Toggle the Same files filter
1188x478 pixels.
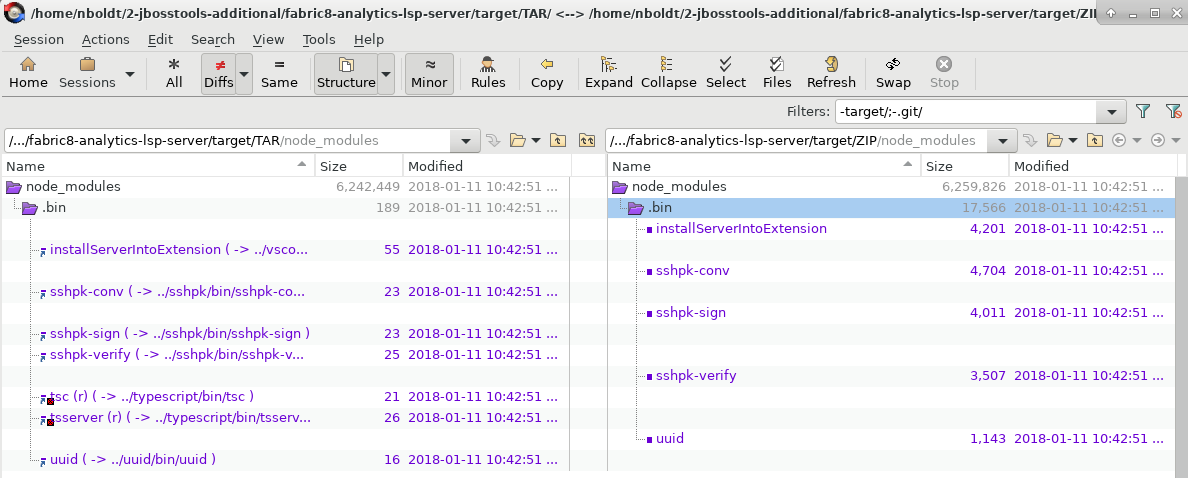click(279, 73)
